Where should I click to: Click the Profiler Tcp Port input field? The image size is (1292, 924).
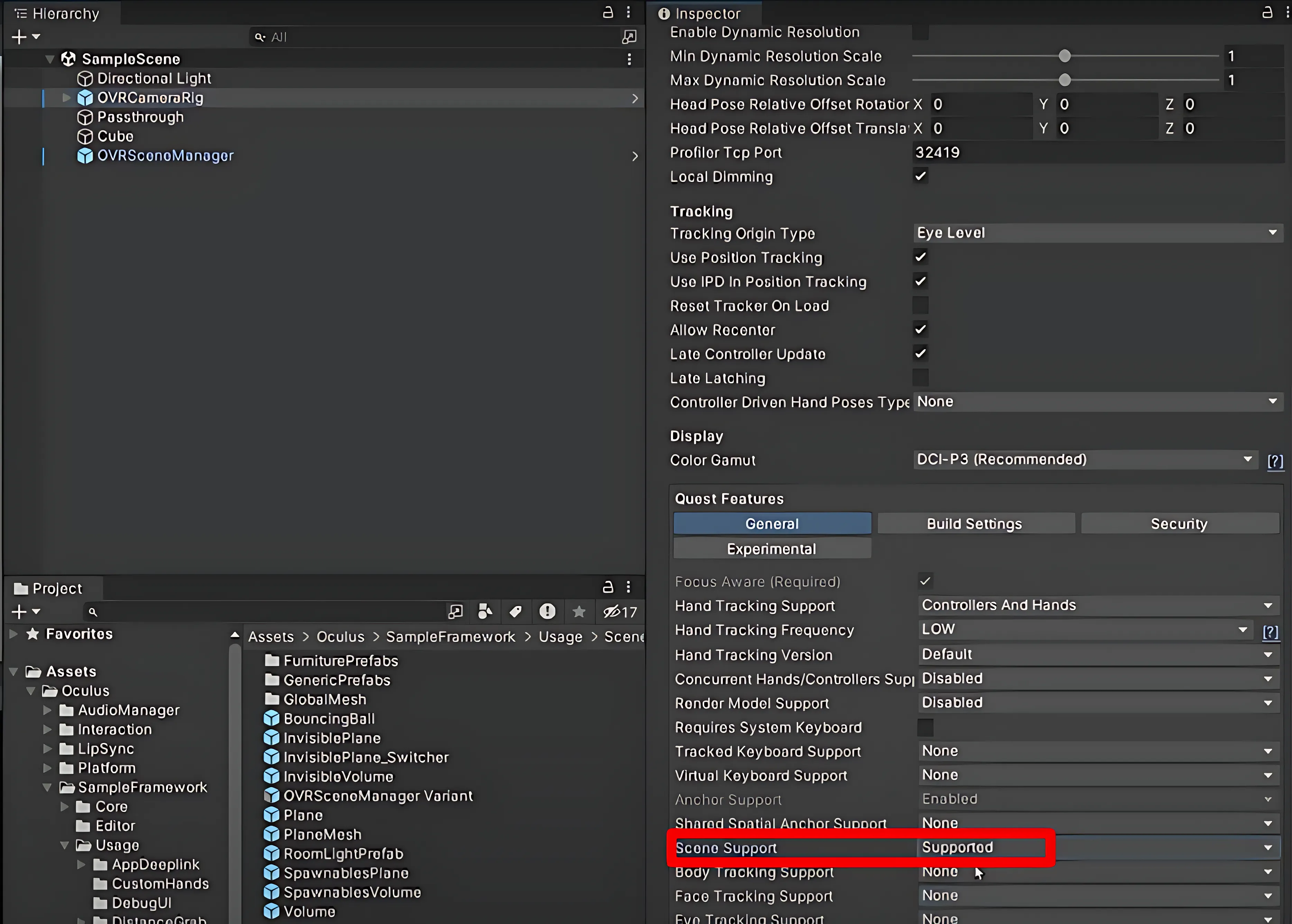pyautogui.click(x=1097, y=153)
